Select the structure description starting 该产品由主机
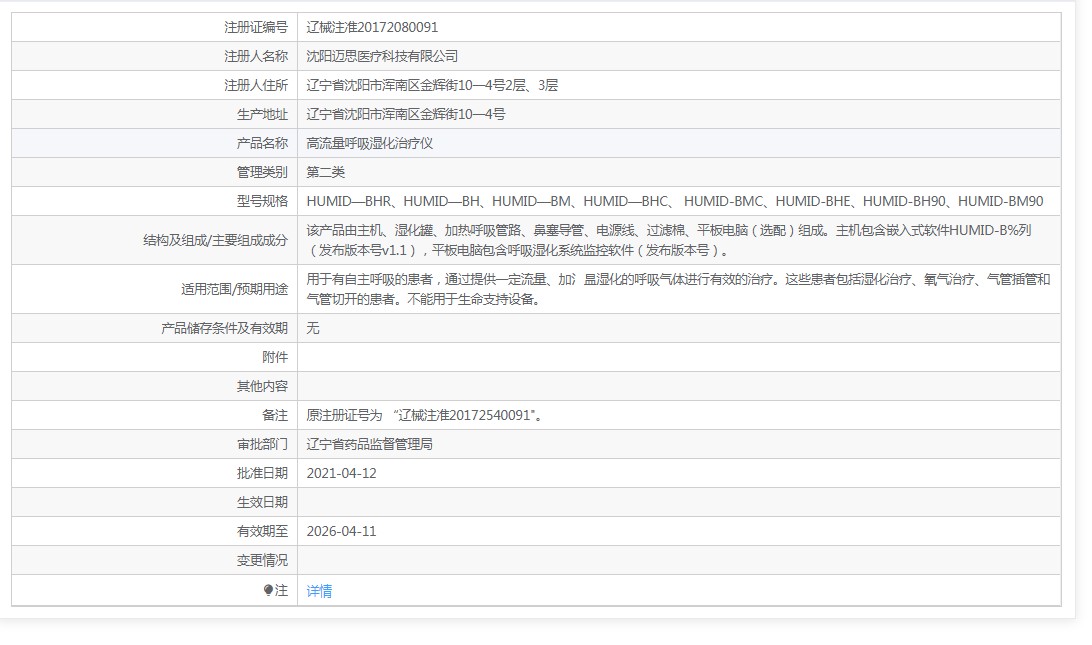1092x645 pixels. point(669,240)
